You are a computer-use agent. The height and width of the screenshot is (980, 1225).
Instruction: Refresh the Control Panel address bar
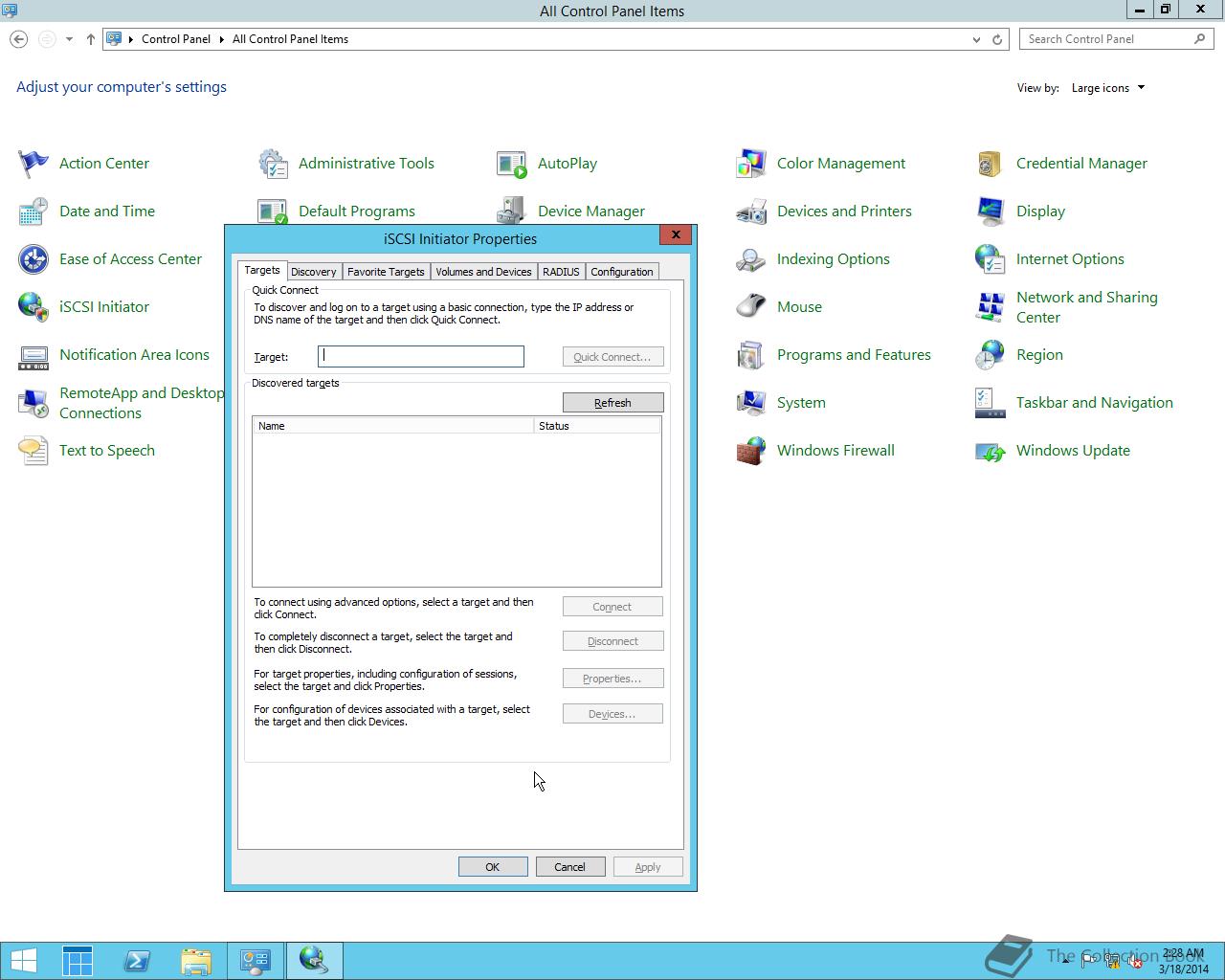click(997, 39)
